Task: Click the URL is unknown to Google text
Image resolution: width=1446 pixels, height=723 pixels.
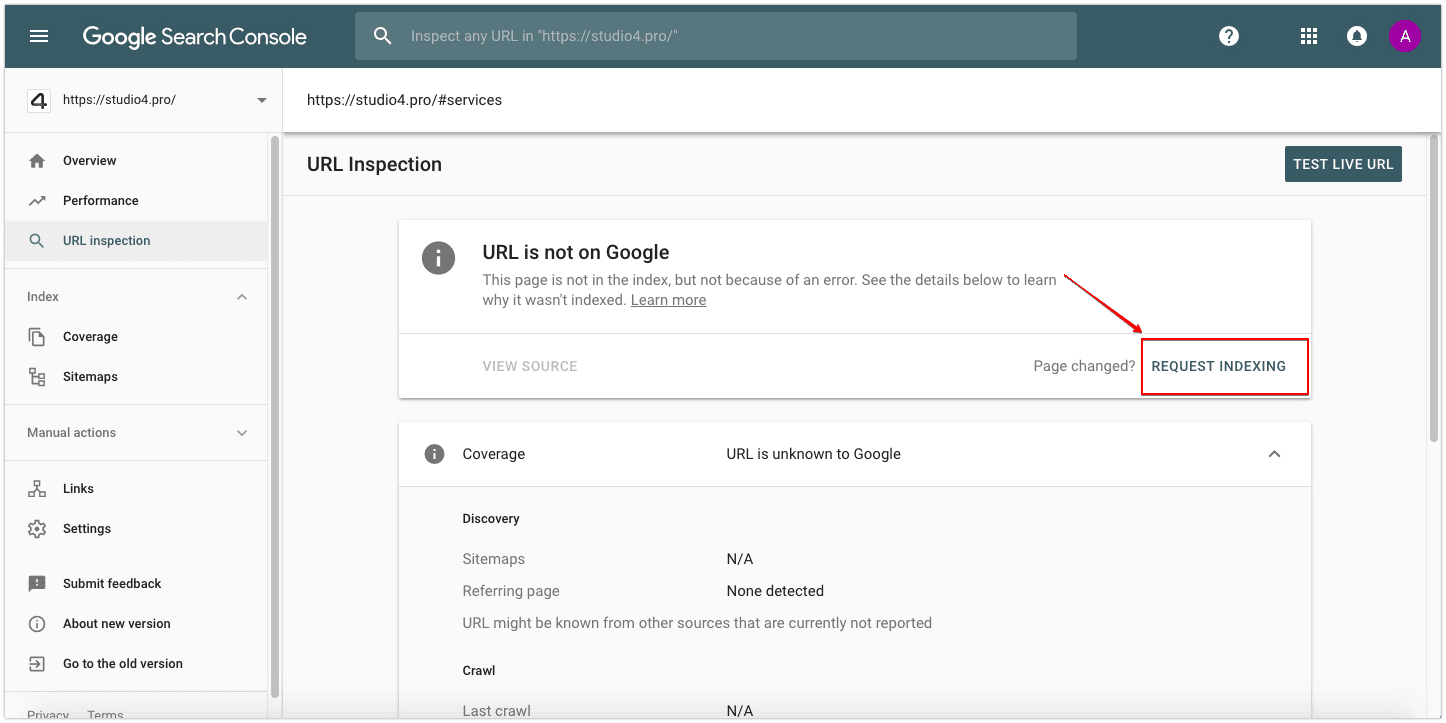Action: [813, 454]
